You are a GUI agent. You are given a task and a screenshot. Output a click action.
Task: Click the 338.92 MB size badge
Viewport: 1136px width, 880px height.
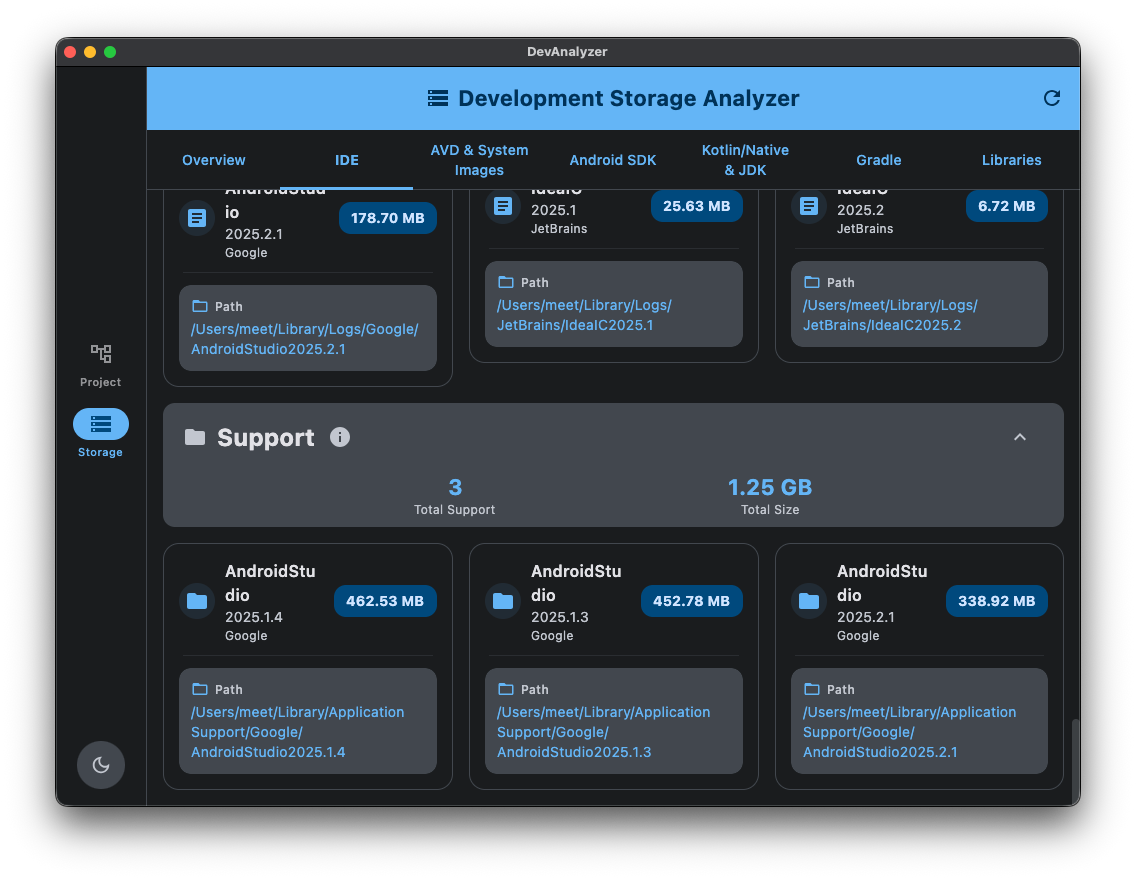996,601
